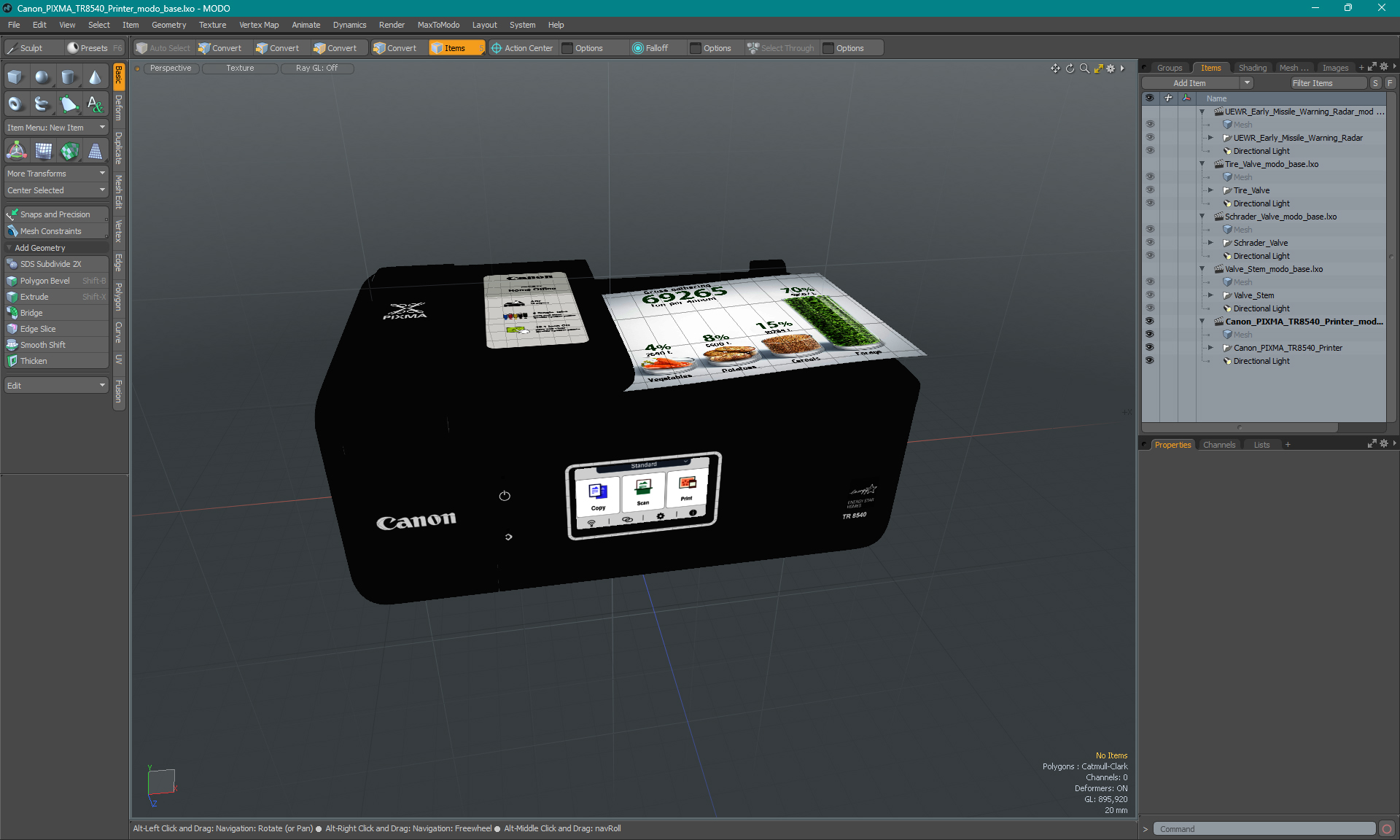
Task: Activate the Smooth Shift tool
Action: point(56,345)
